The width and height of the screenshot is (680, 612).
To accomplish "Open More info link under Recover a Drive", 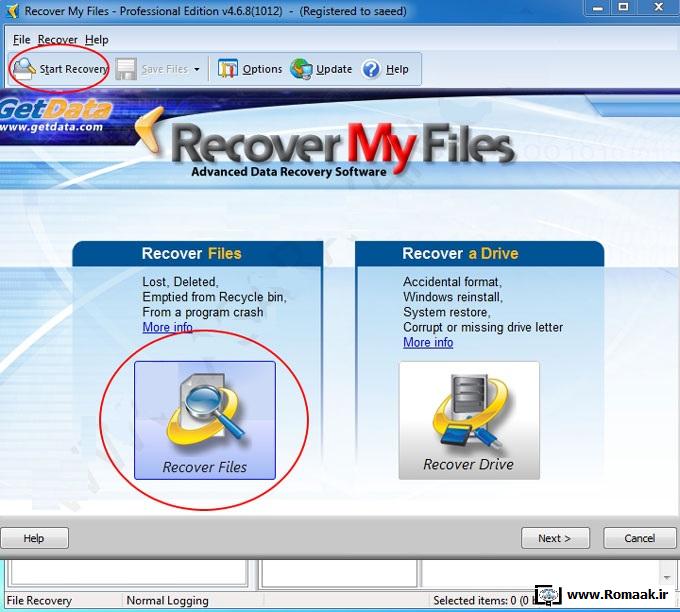I will [428, 342].
